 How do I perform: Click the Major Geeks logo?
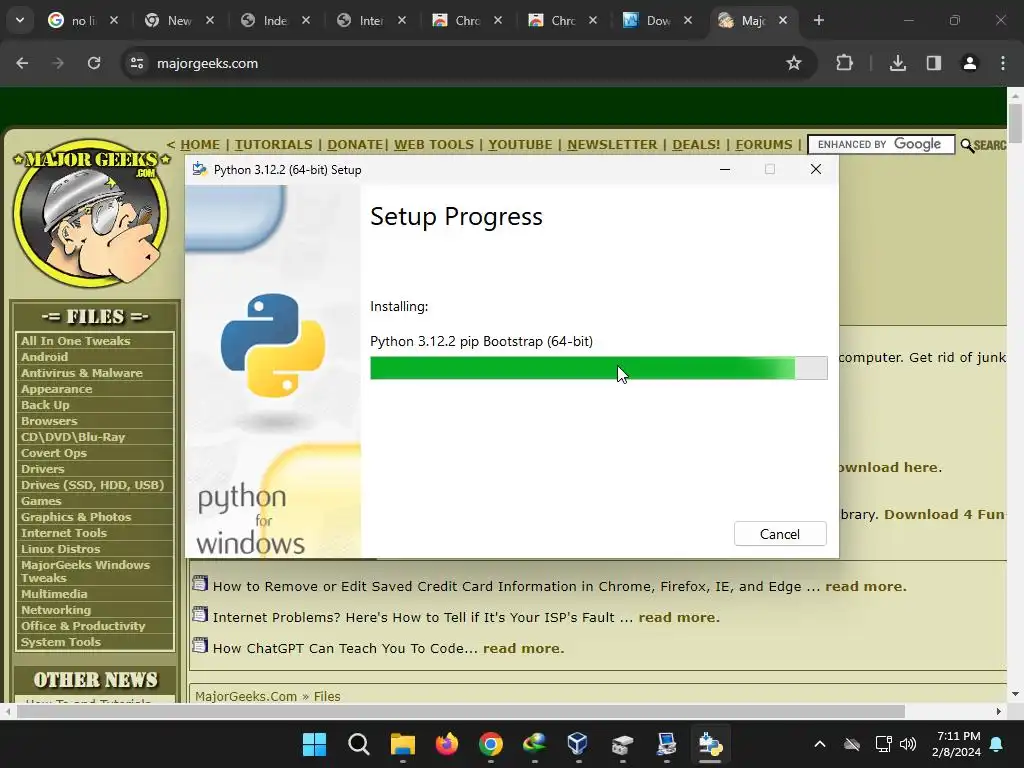(91, 213)
